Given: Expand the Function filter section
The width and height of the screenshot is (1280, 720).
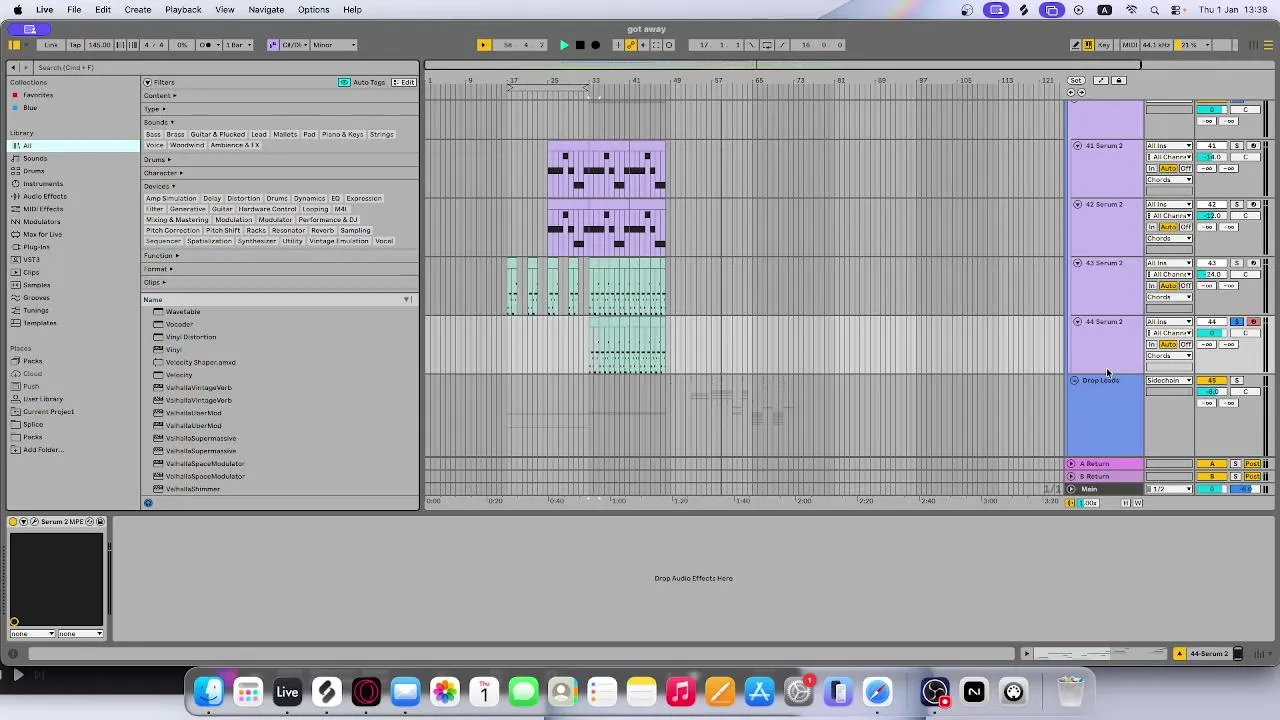Looking at the screenshot, I should [x=161, y=256].
